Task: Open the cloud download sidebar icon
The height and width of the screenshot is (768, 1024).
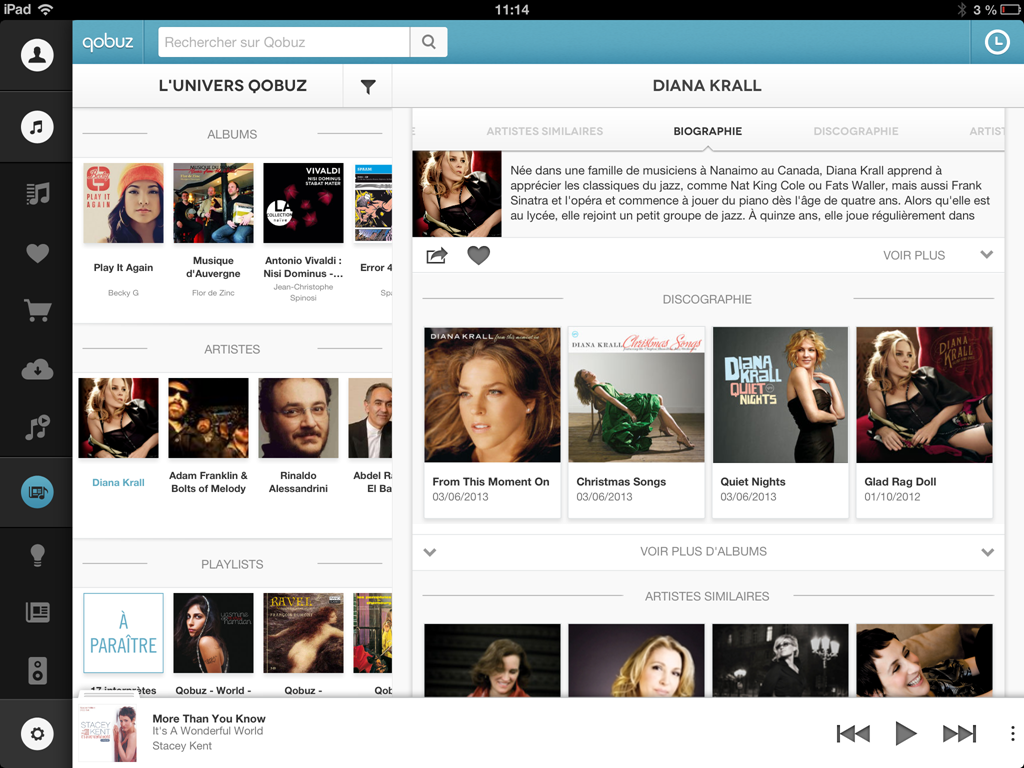Action: [x=37, y=370]
